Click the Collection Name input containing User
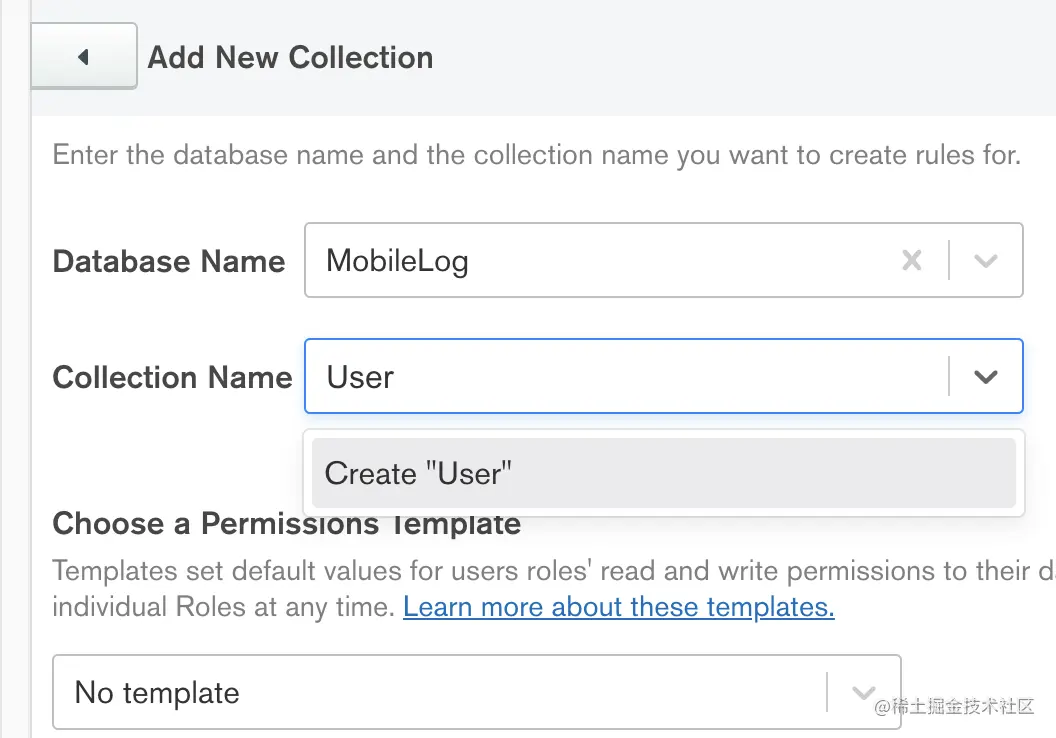 click(620, 377)
